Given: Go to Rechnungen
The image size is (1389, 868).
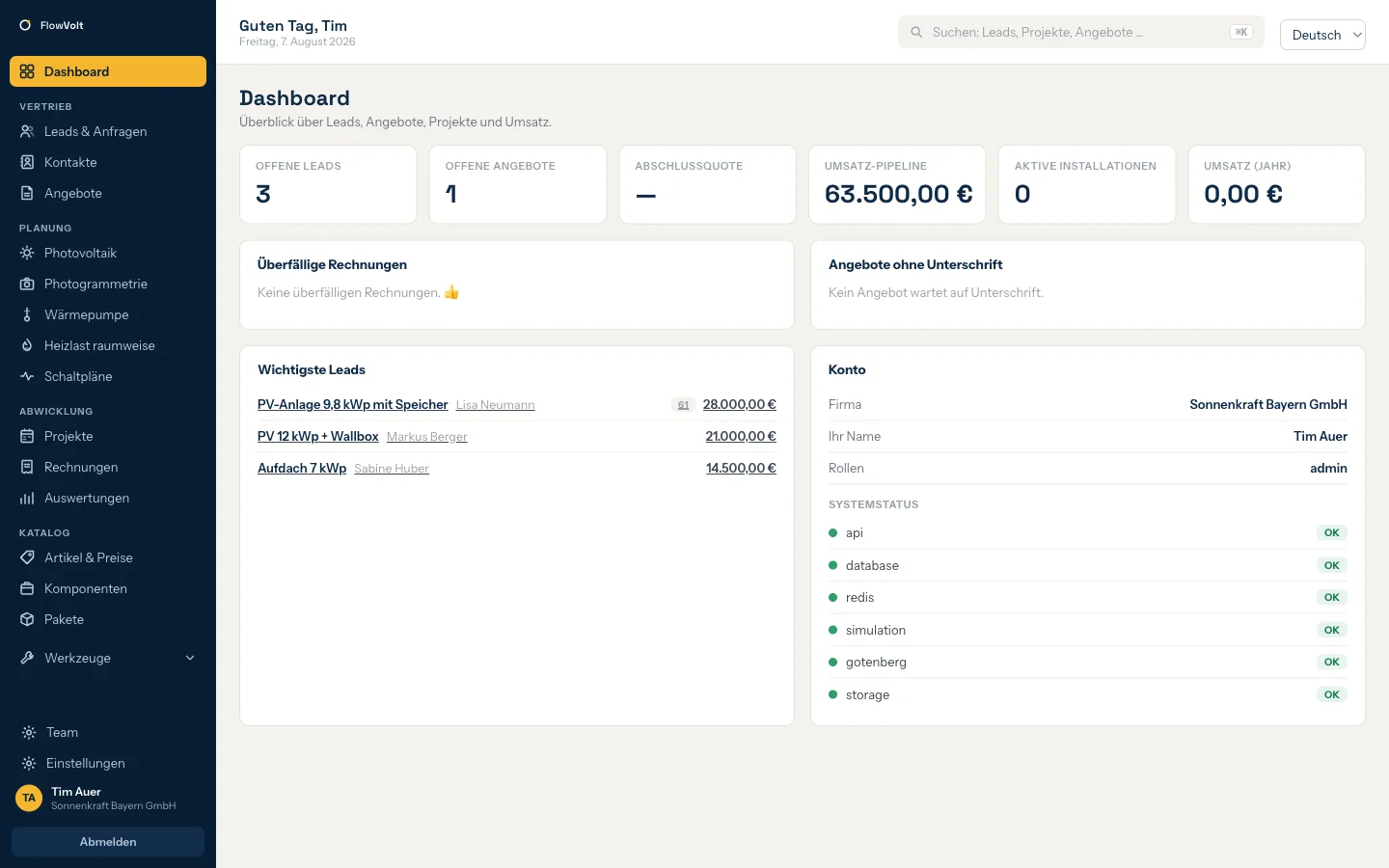Looking at the screenshot, I should click(x=108, y=467).
